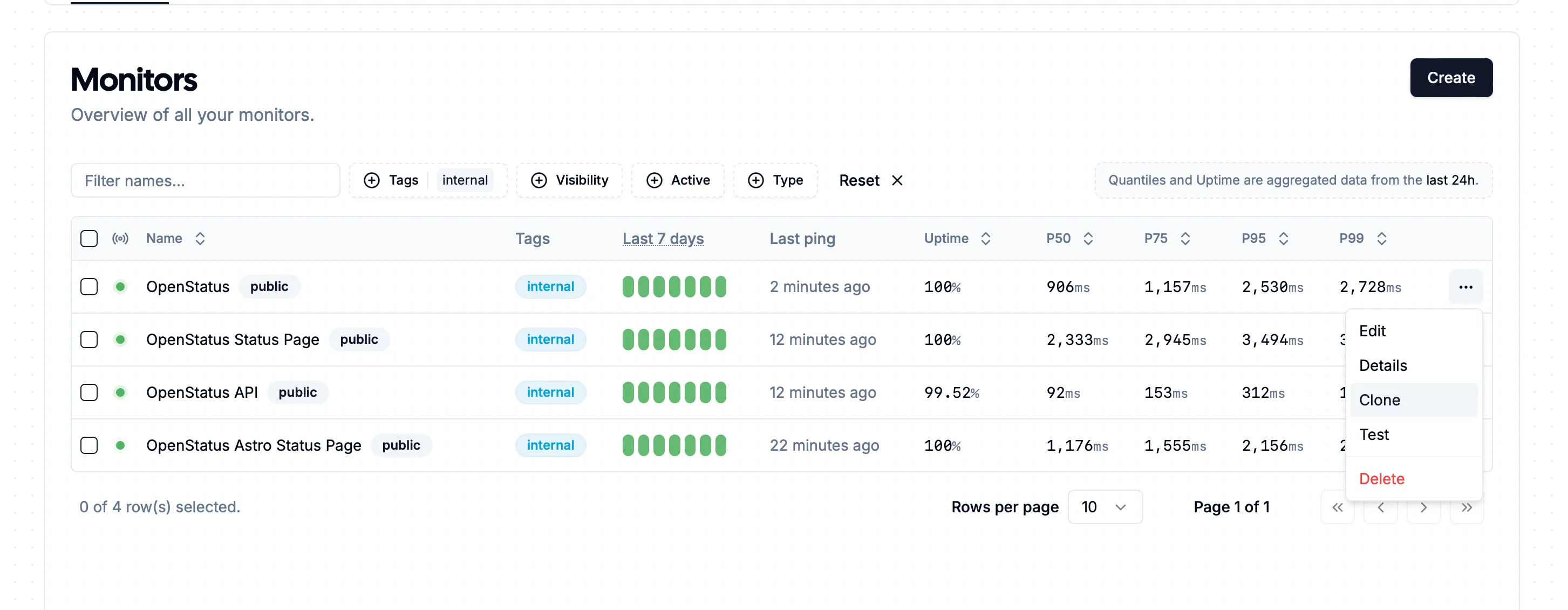Click the Tags filter add icon
The width and height of the screenshot is (1568, 610).
coord(372,180)
